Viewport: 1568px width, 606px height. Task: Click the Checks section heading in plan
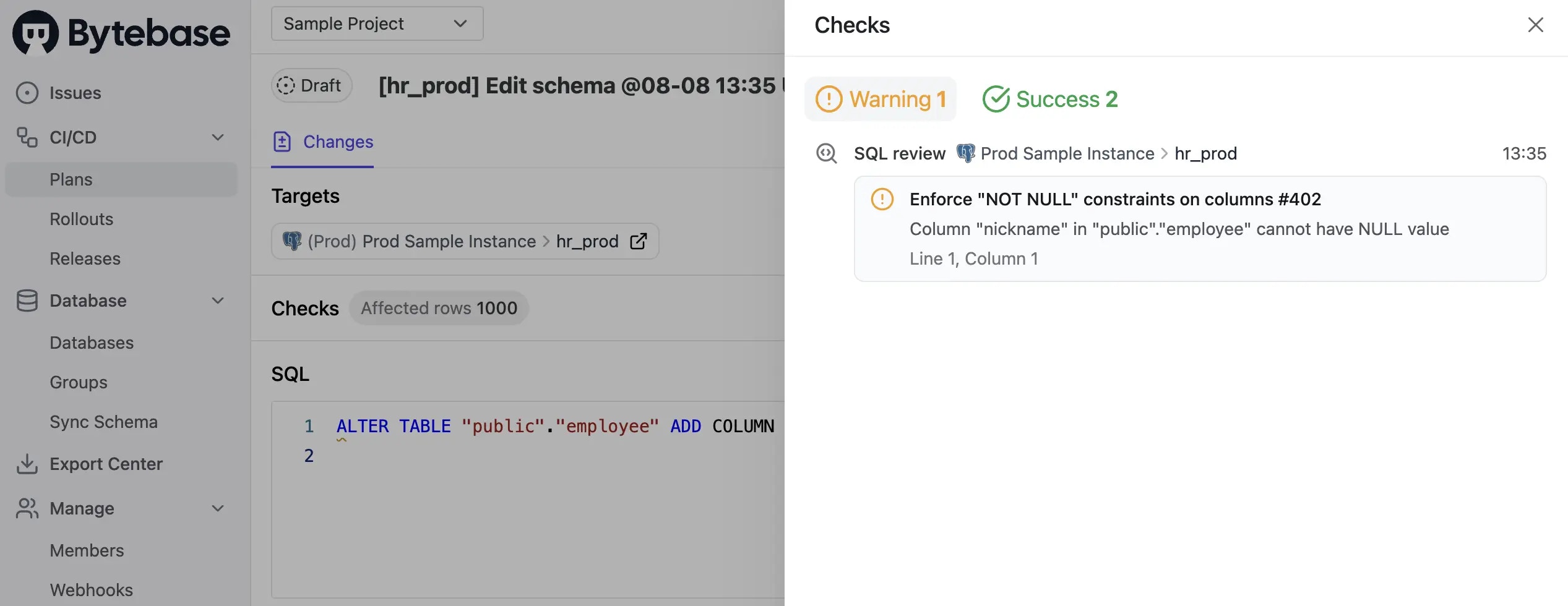305,308
